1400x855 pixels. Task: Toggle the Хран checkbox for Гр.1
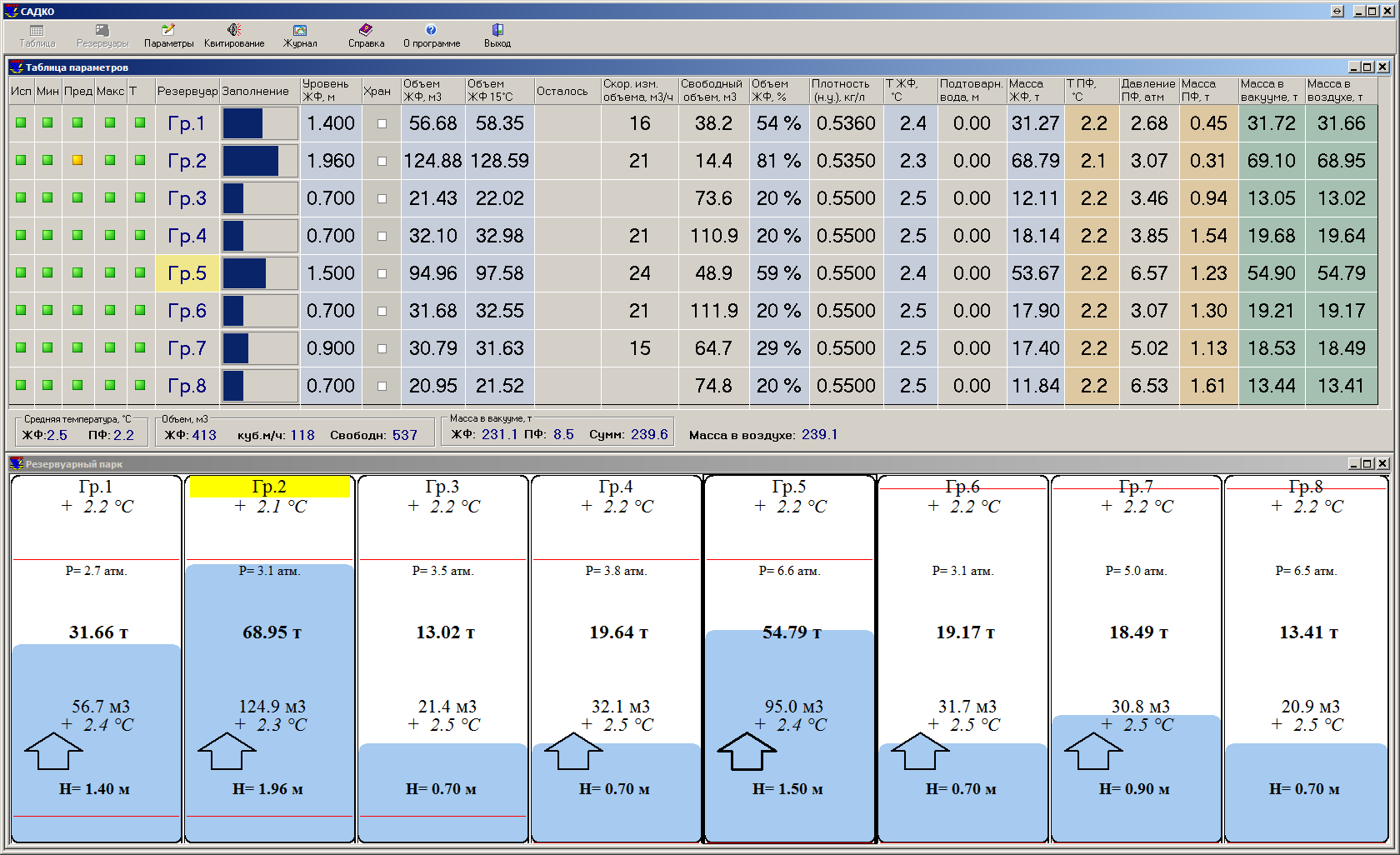pos(382,123)
